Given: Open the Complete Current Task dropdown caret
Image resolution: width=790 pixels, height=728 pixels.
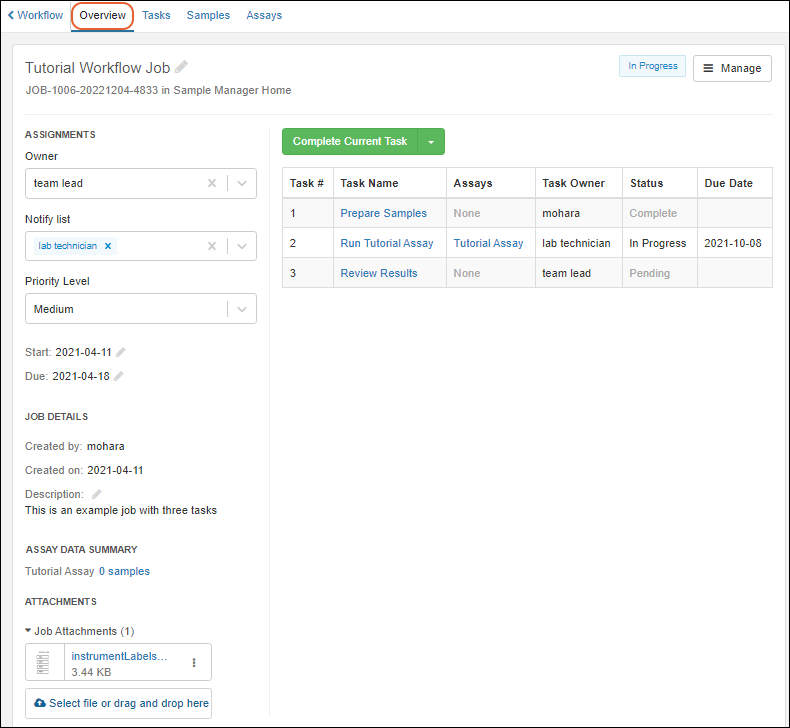Looking at the screenshot, I should (431, 142).
